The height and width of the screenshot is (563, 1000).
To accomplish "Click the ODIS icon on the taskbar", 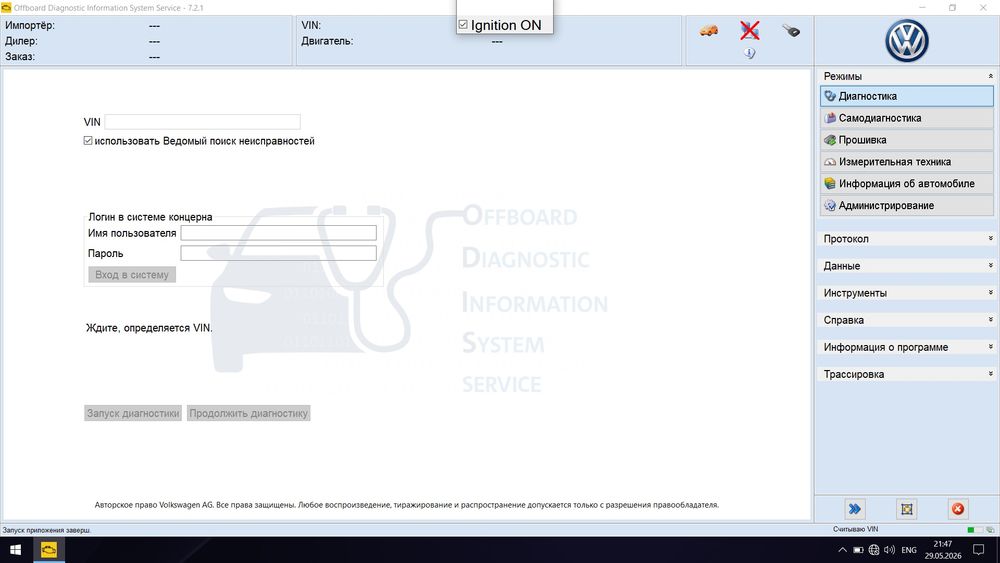I will (x=48, y=550).
